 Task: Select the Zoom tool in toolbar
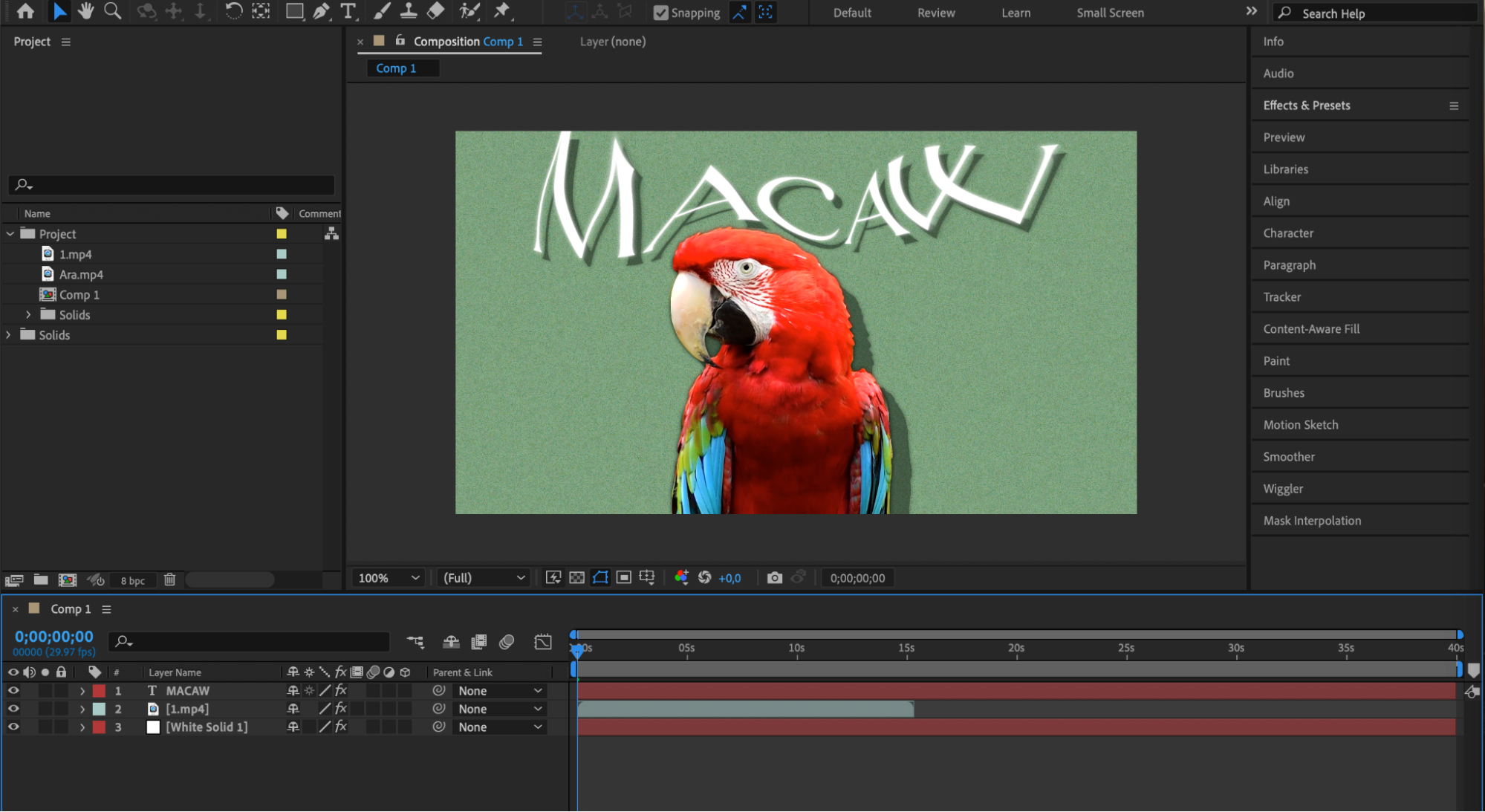(113, 11)
